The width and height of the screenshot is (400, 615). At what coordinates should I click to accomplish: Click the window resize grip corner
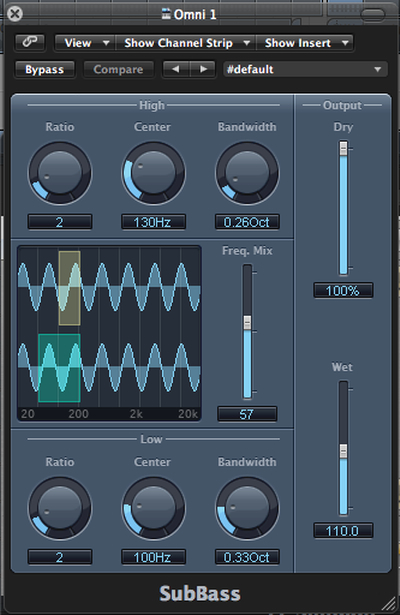[388, 603]
